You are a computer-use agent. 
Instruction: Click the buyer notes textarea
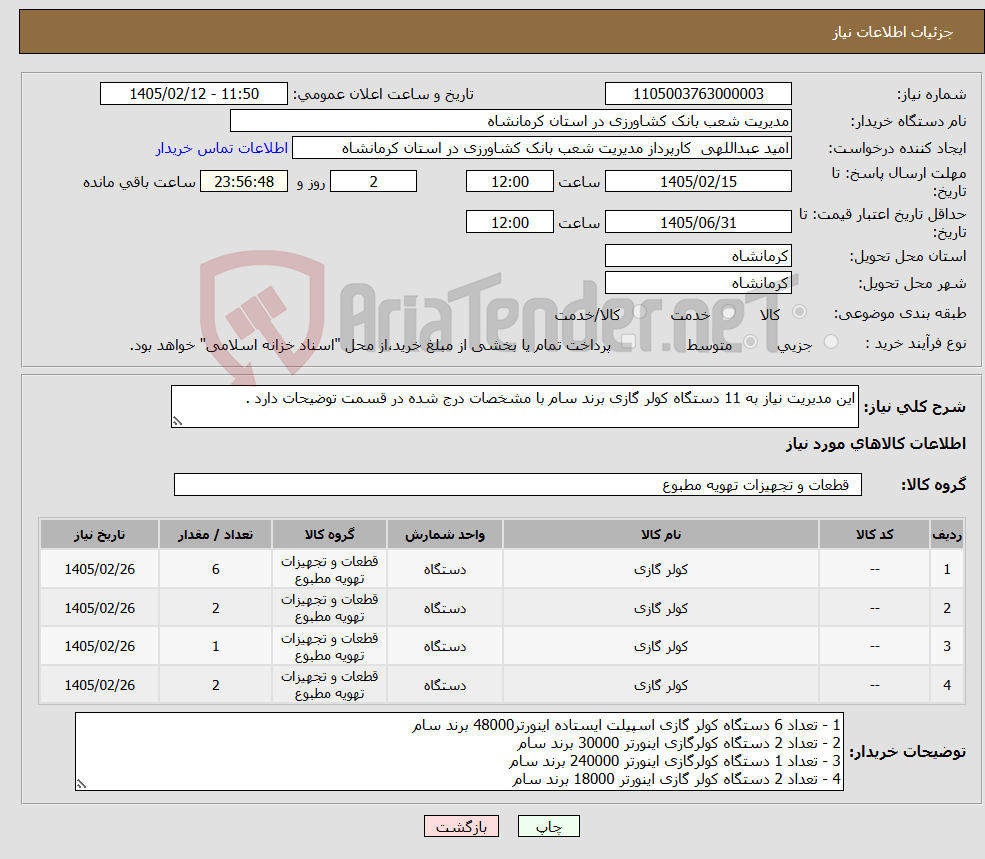point(459,752)
